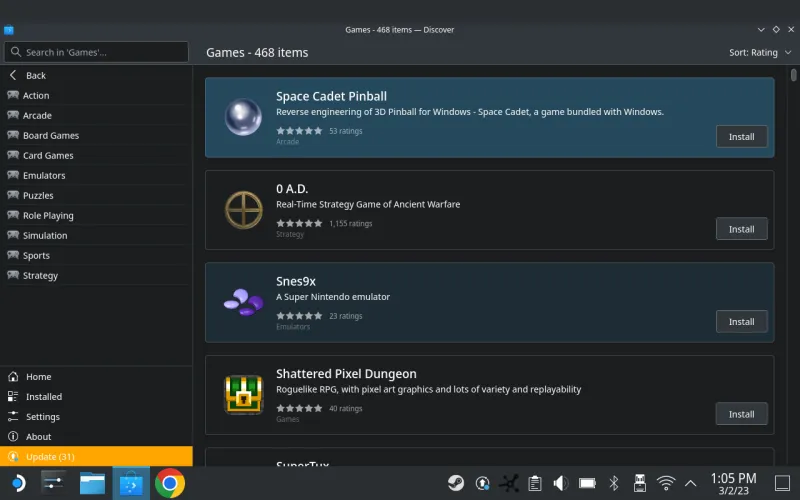This screenshot has height=500, width=800.
Task: Select the Emulators category
Action: pyautogui.click(x=44, y=175)
